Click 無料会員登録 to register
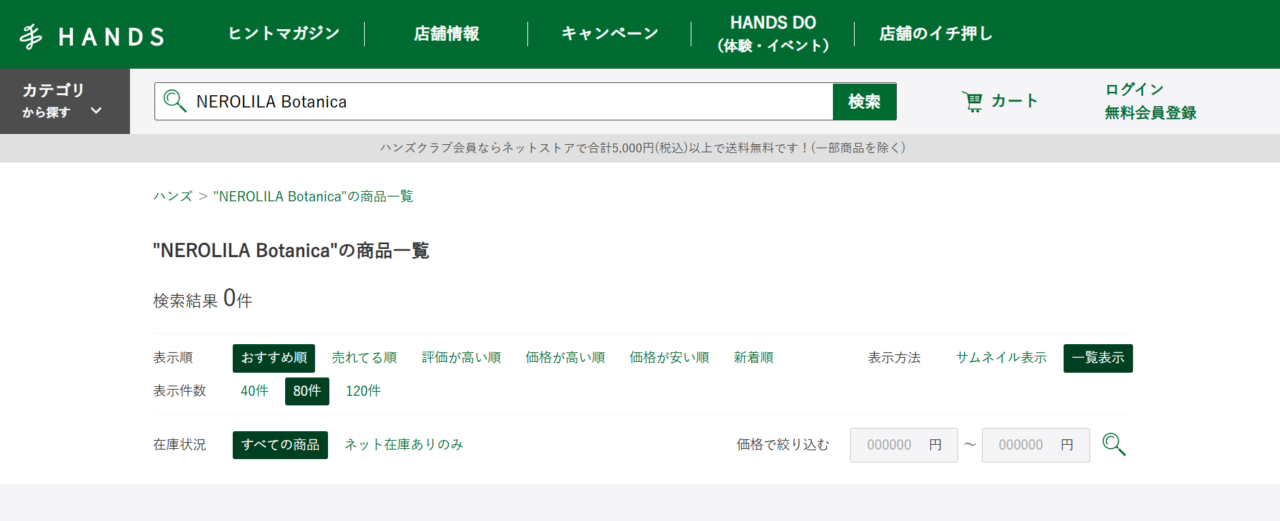Screen dimensions: 1280x521 tap(1150, 113)
